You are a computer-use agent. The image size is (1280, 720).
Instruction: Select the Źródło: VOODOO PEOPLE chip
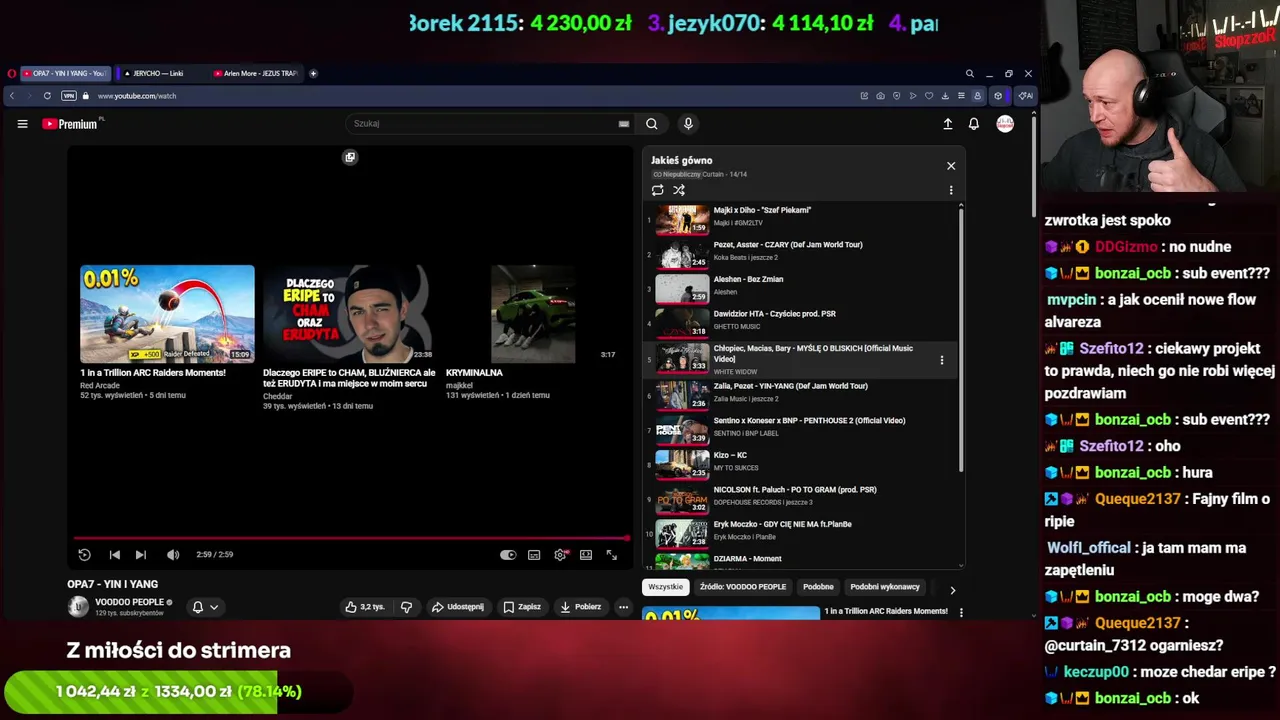point(743,587)
